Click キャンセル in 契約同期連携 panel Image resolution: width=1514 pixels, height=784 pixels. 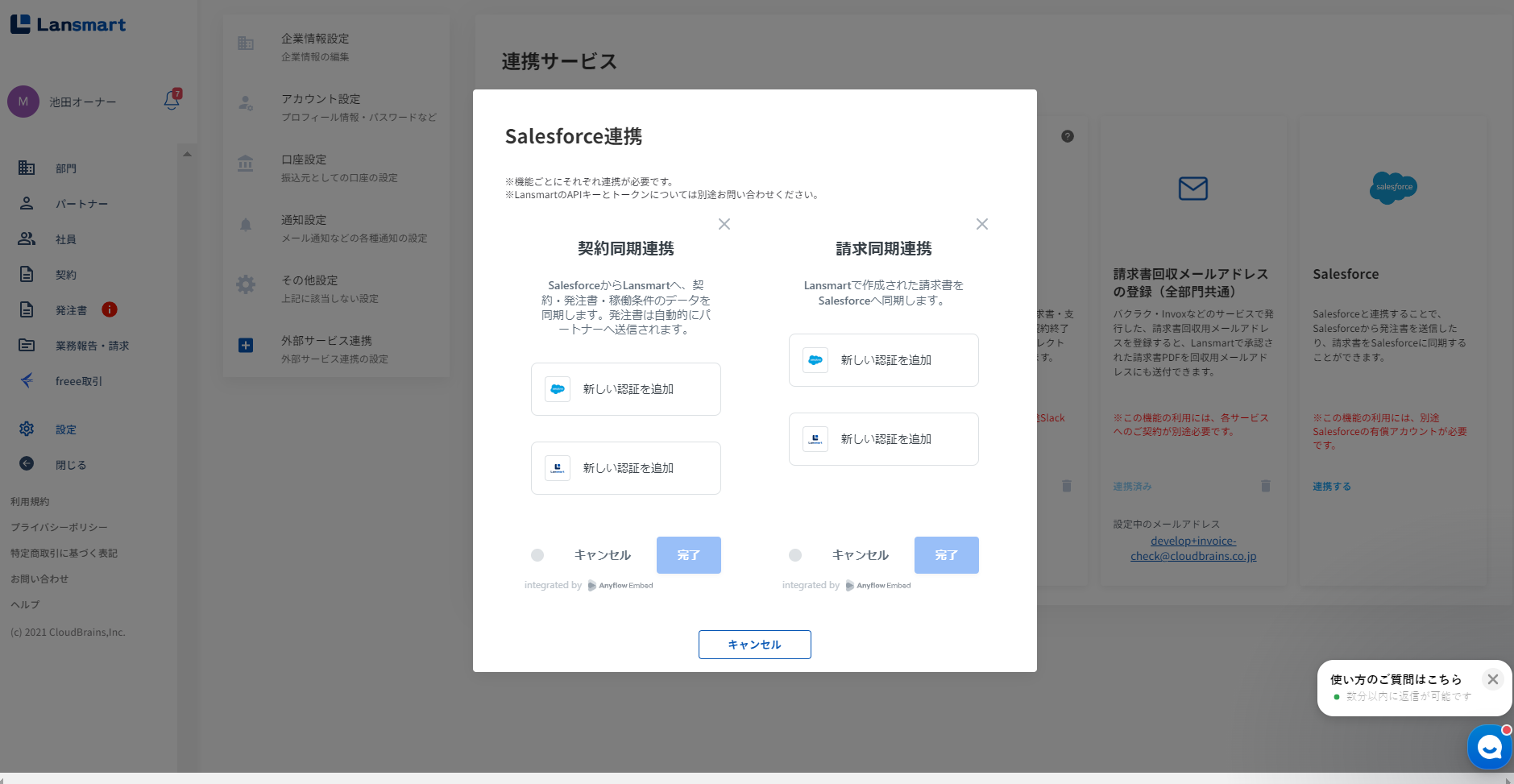coord(603,555)
